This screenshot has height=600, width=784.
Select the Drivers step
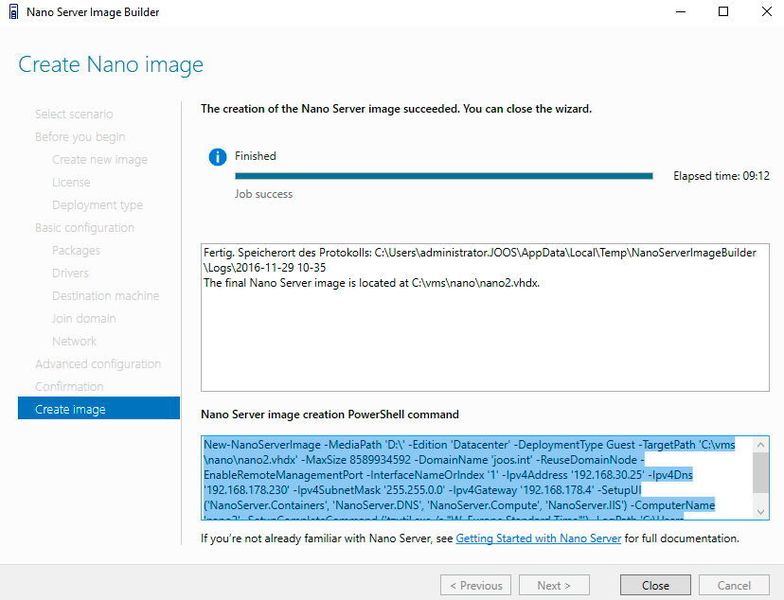pos(70,273)
